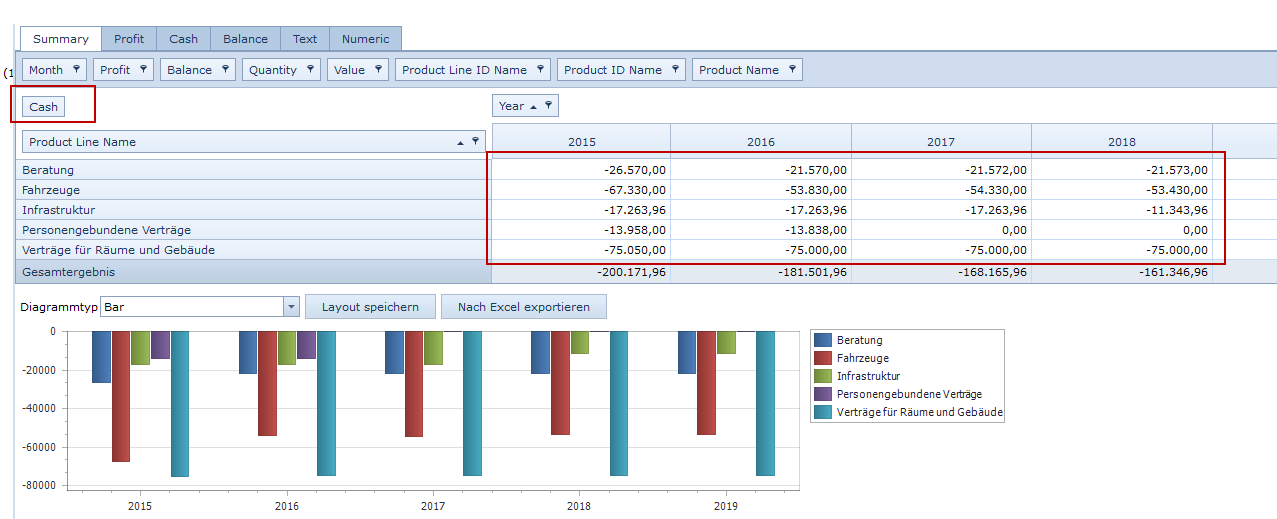
Task: Click the Fahrzeuge red legend swatch
Action: (x=823, y=358)
